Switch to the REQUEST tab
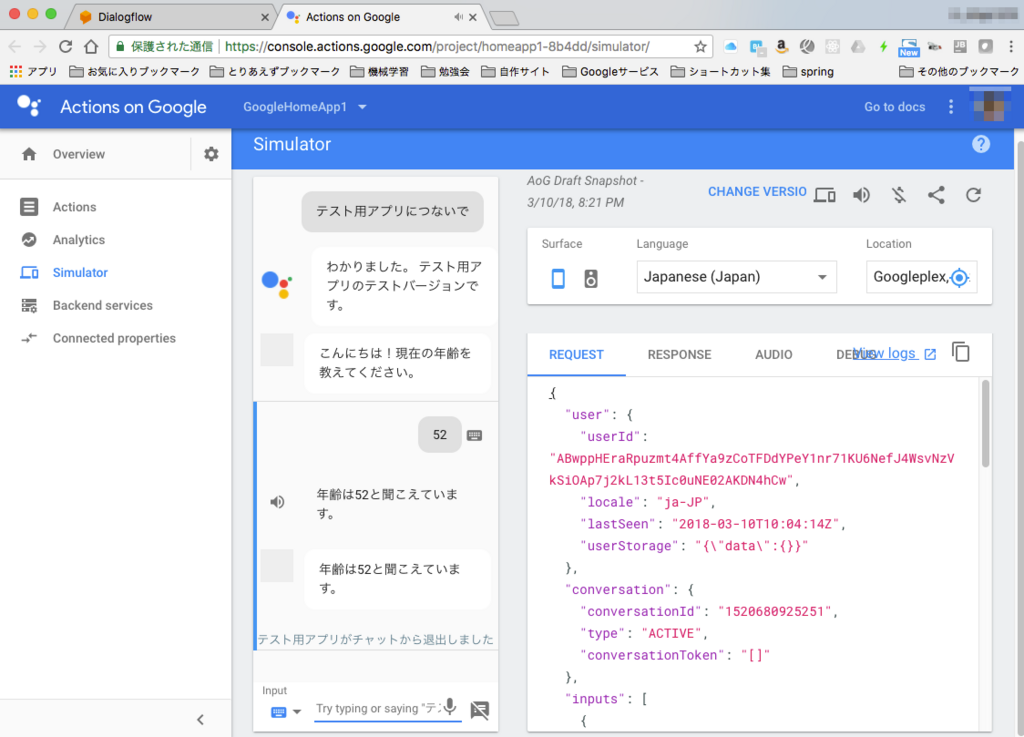The width and height of the screenshot is (1024, 737). (576, 354)
